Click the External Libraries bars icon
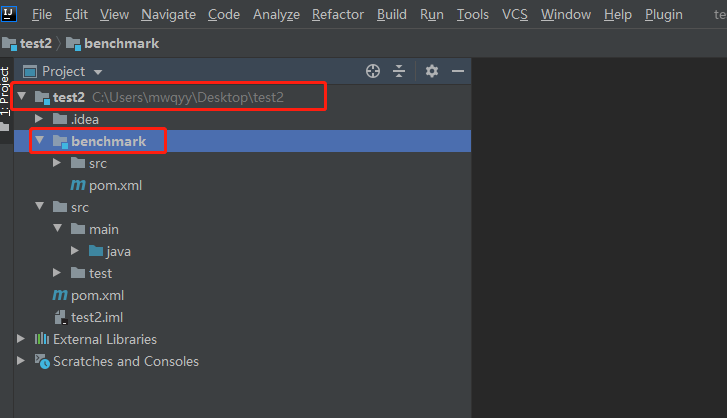This screenshot has width=727, height=418. pyautogui.click(x=42, y=339)
